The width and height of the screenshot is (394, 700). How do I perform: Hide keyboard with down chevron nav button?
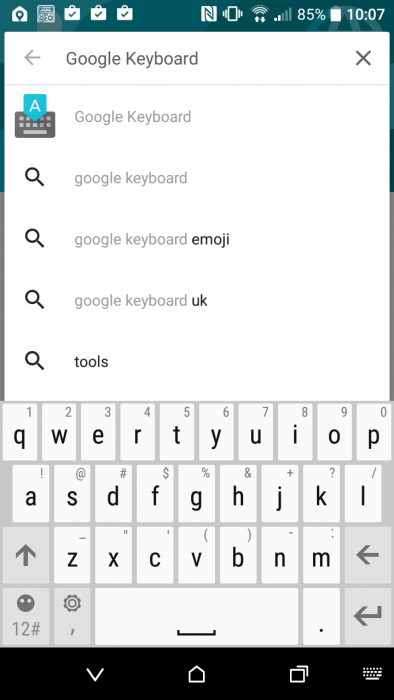click(95, 675)
